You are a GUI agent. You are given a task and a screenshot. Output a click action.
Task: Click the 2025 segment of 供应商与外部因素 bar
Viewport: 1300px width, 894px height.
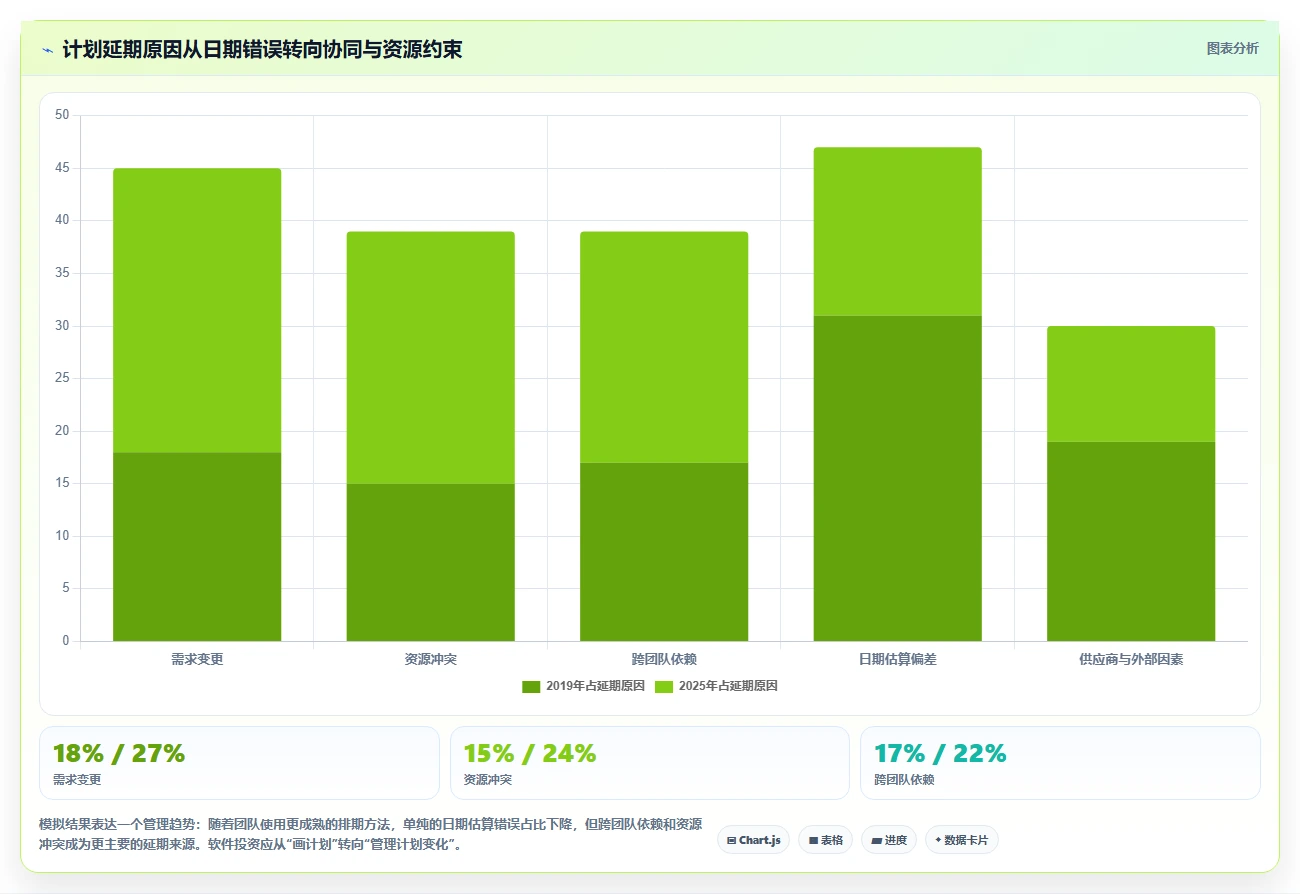click(x=1131, y=383)
